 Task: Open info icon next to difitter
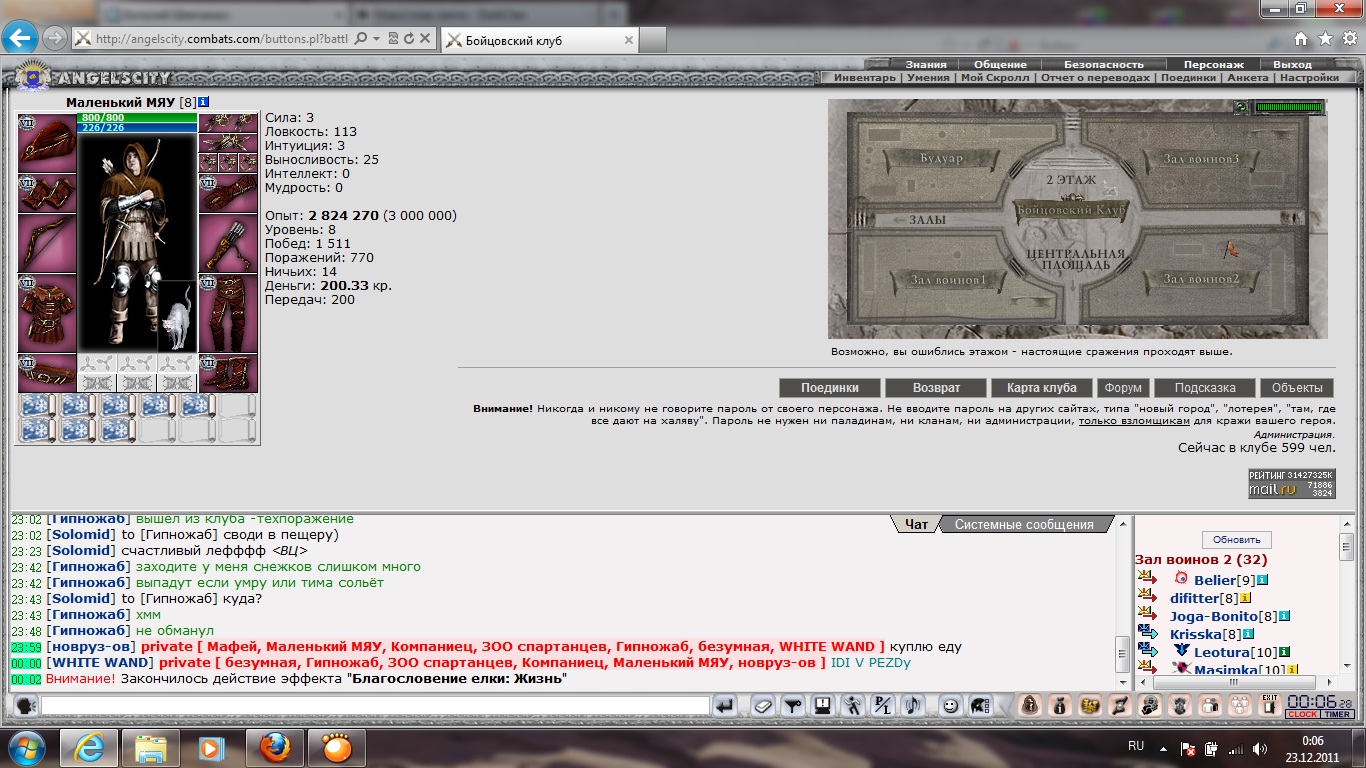click(1246, 598)
